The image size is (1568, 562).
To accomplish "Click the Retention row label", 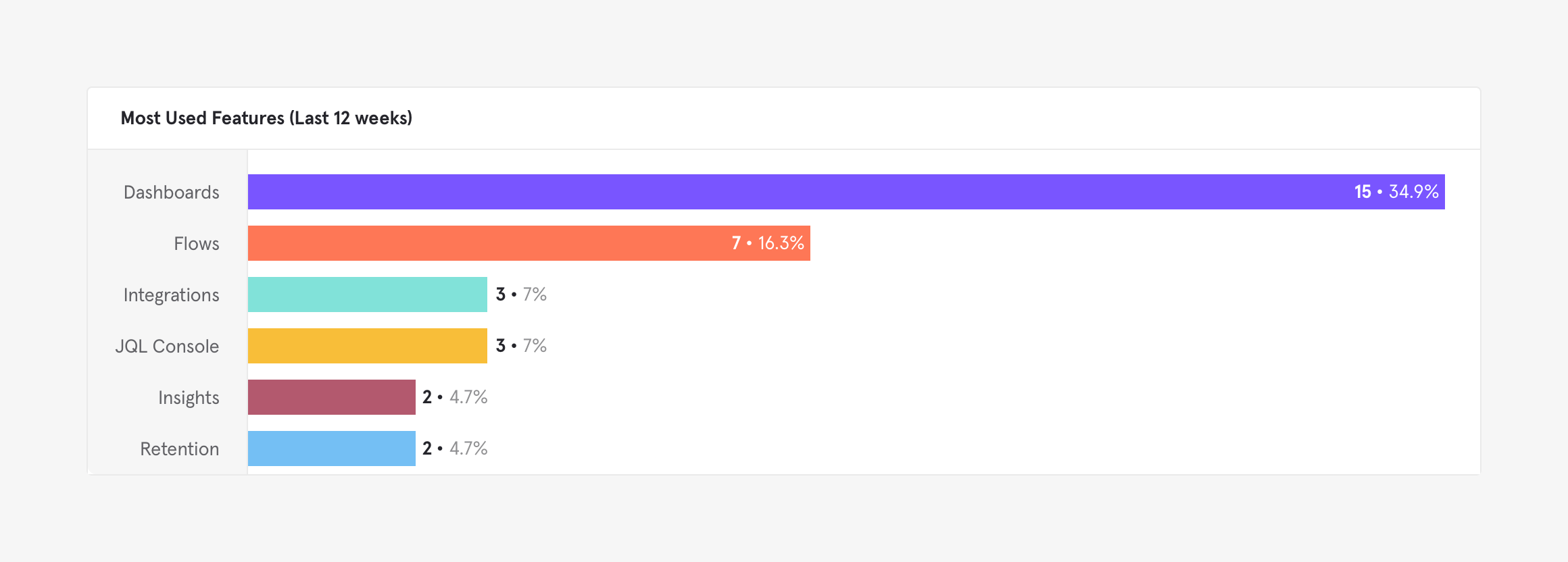I will coord(179,449).
